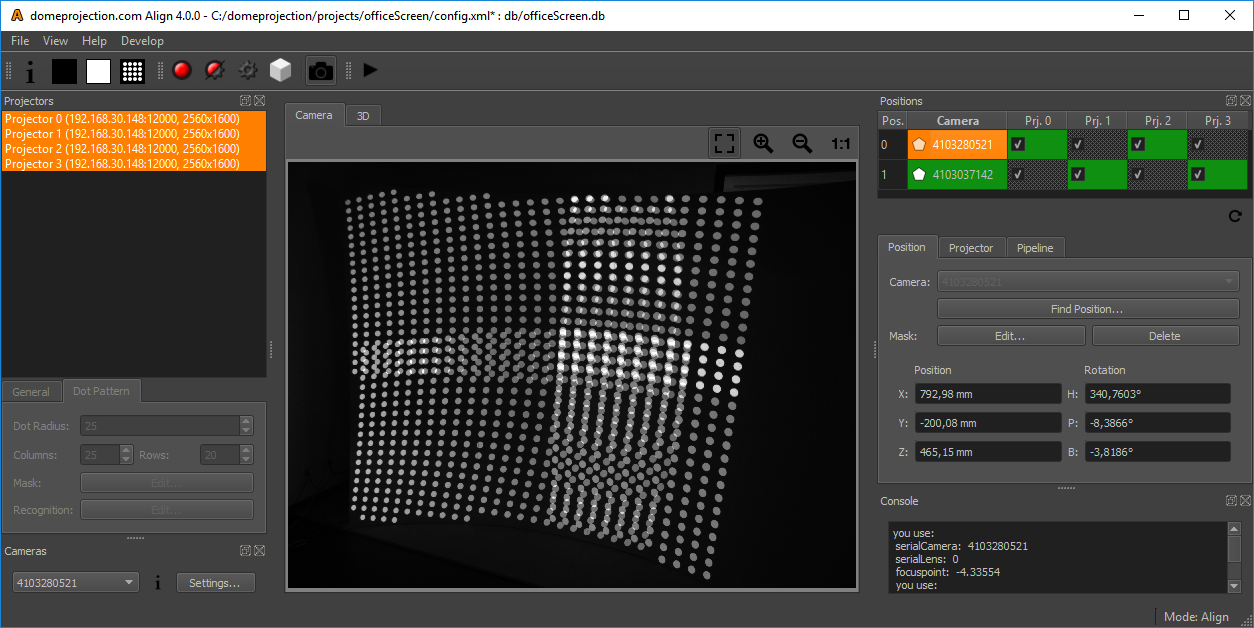1254x628 pixels.
Task: Click the fit-to-view frame icon
Action: tap(724, 144)
